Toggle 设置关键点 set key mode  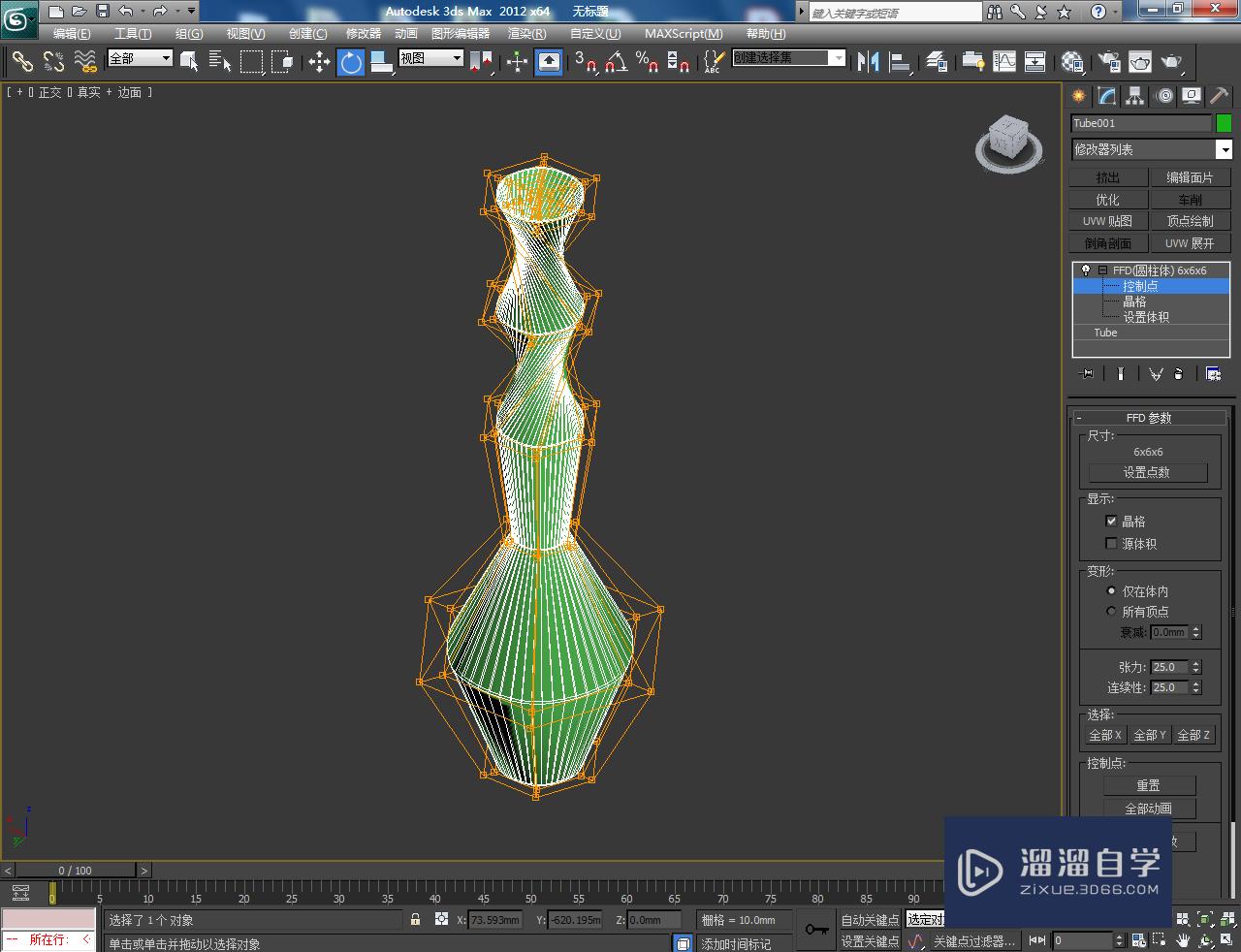click(x=870, y=941)
